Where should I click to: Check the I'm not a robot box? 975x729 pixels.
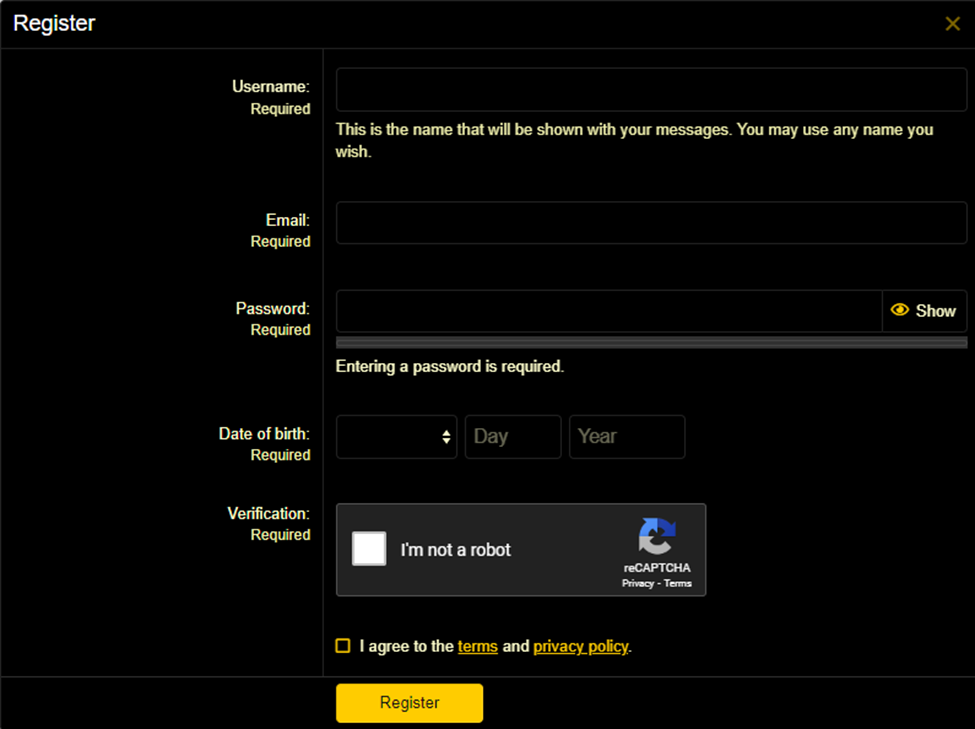[369, 549]
